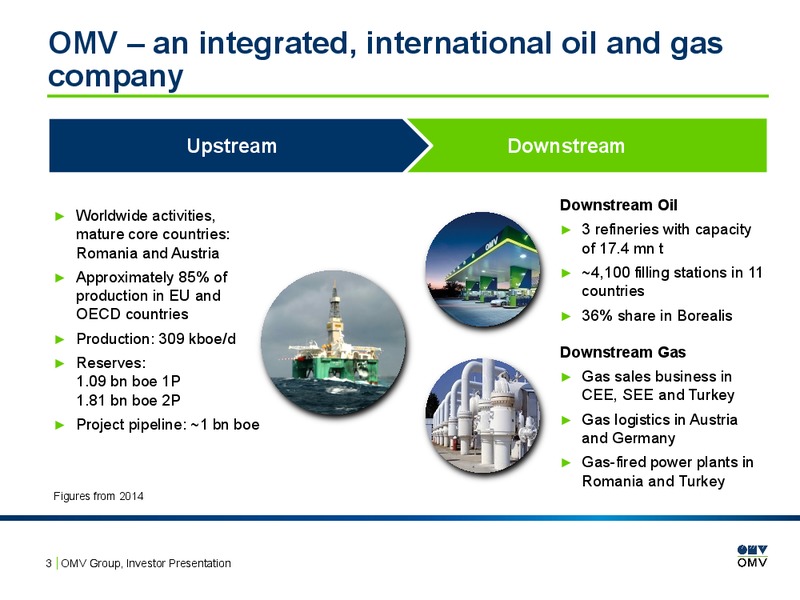The width and height of the screenshot is (800, 600).
Task: Select 'Production: 309 kboe/d' line
Action: [x=156, y=339]
